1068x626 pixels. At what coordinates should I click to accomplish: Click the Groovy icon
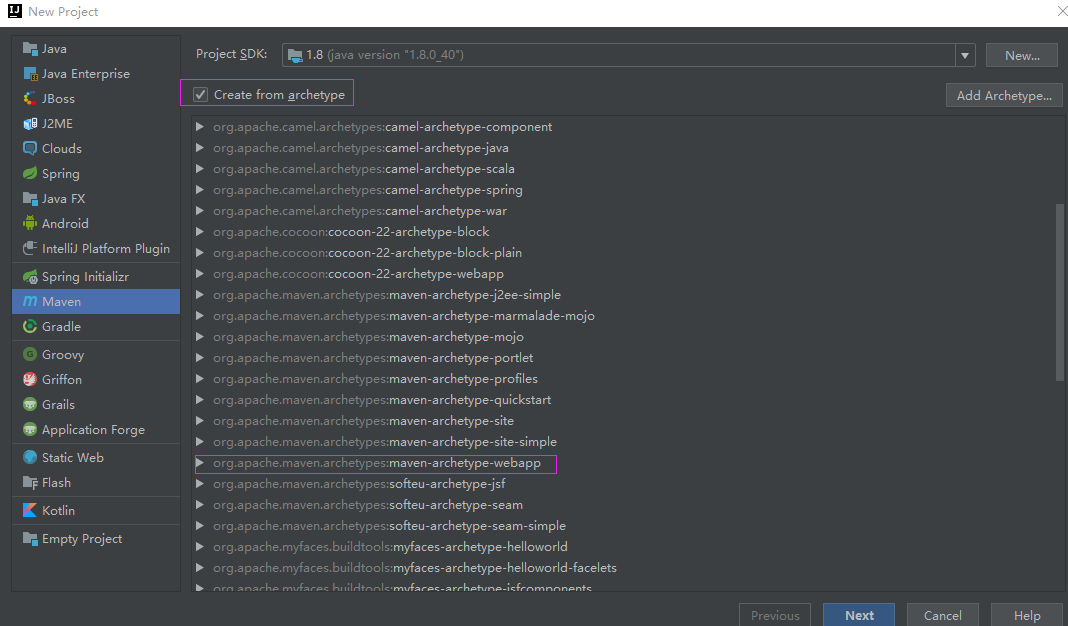pyautogui.click(x=30, y=354)
